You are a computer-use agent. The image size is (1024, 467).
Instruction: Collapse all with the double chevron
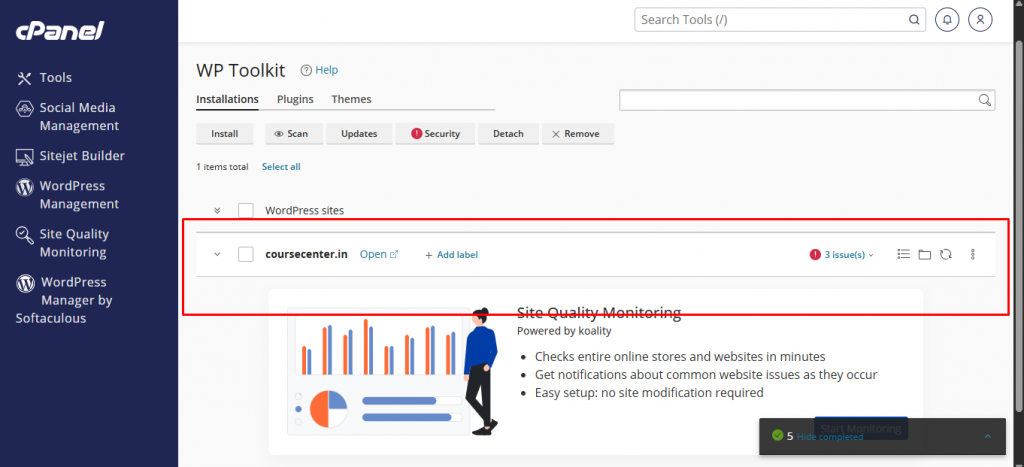(x=217, y=210)
